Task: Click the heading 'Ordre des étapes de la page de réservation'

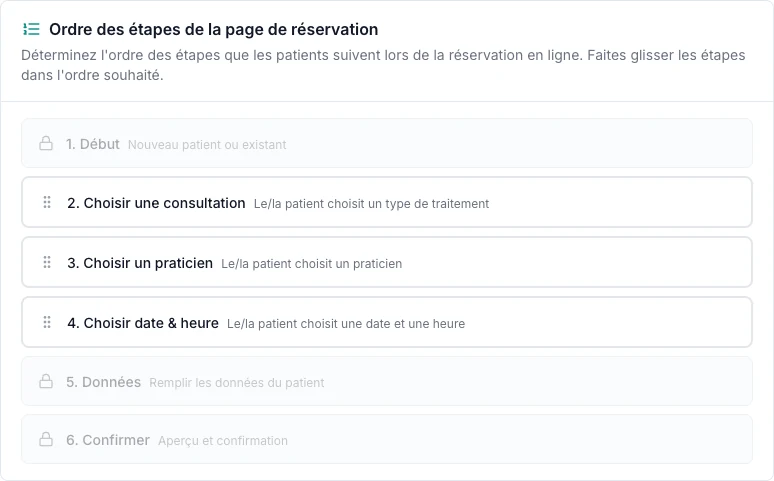Action: [214, 30]
